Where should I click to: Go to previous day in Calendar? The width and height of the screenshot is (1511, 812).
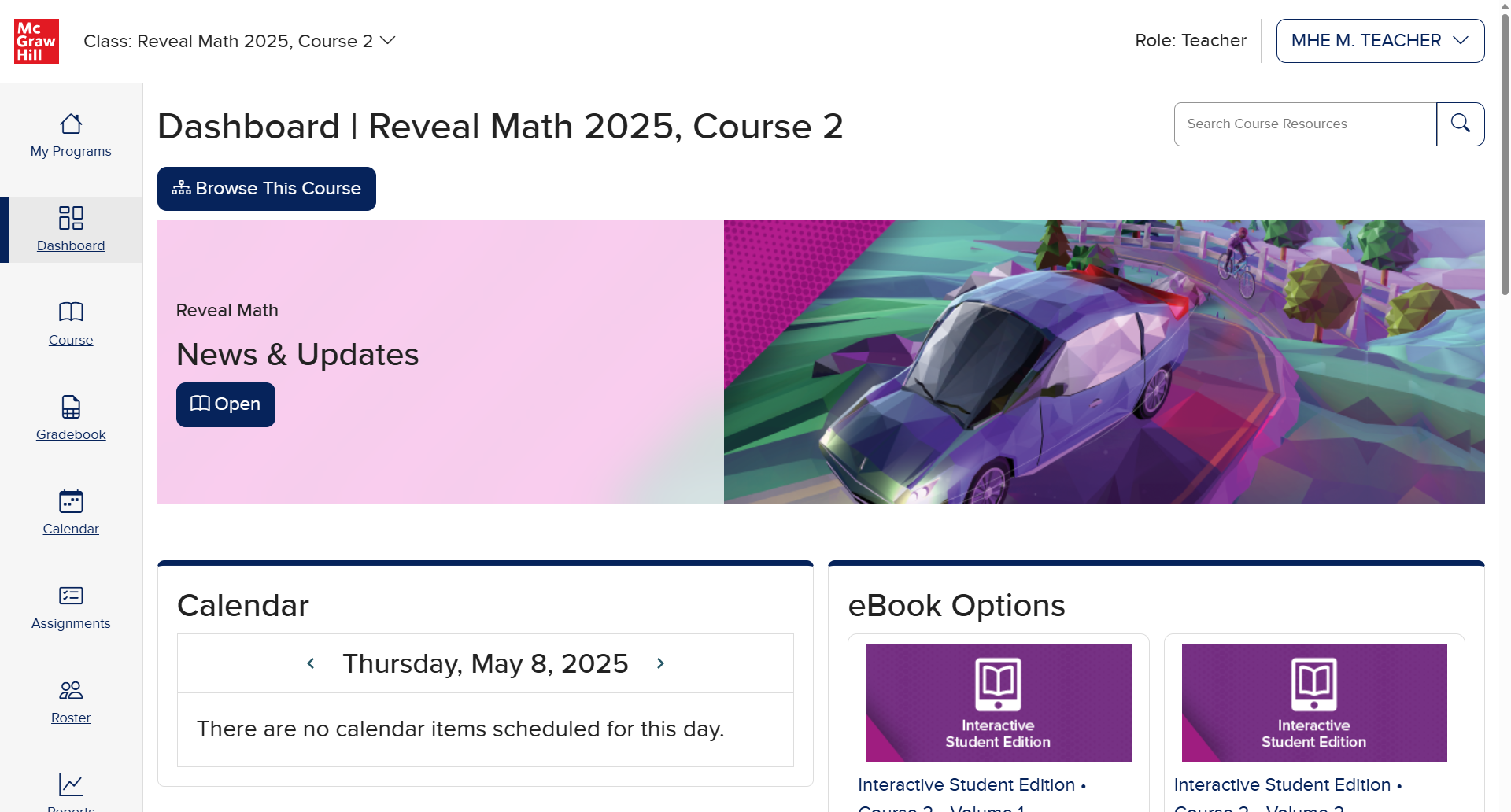[311, 663]
